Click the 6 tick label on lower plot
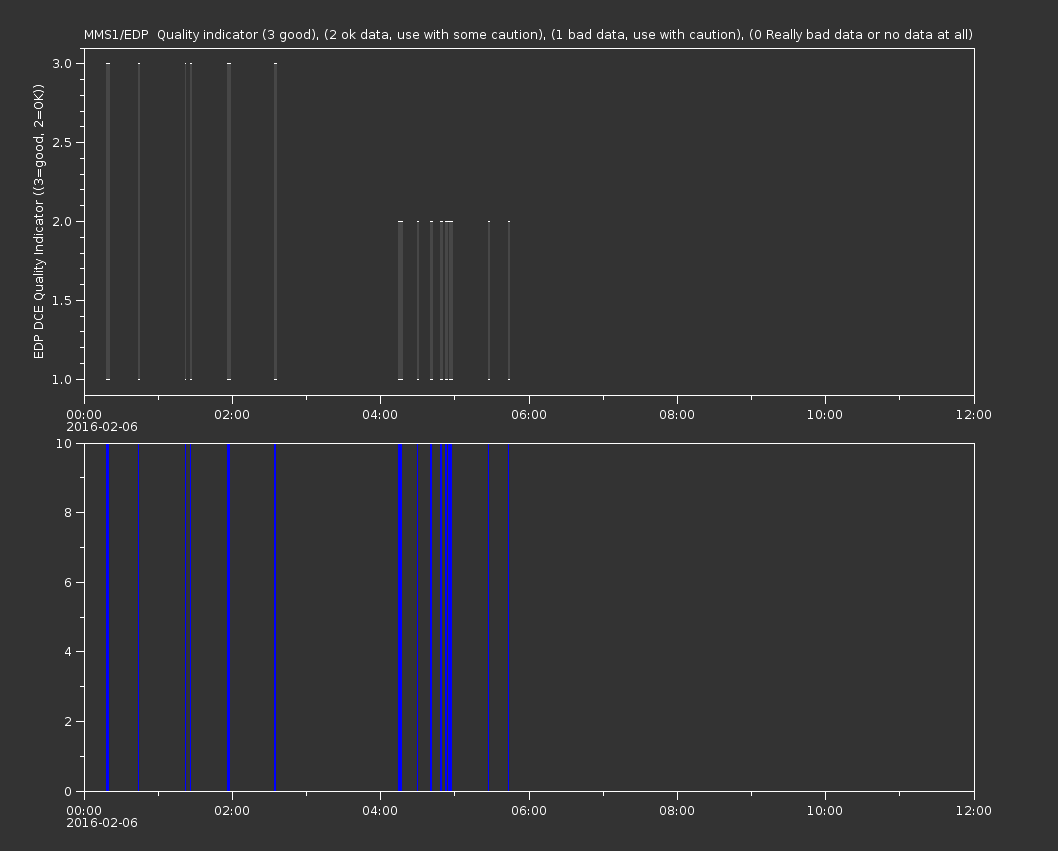 pos(68,582)
